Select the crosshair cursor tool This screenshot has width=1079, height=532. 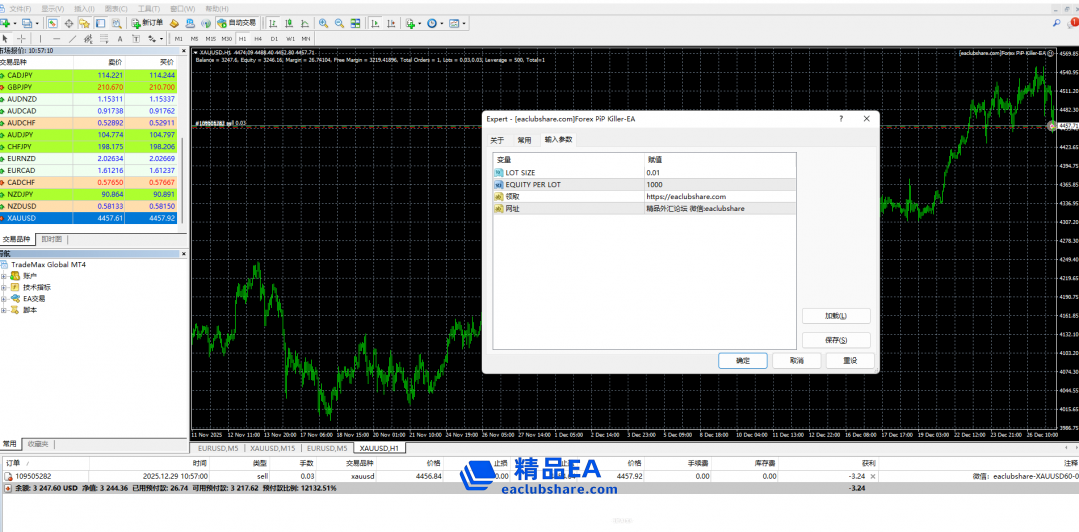22,39
